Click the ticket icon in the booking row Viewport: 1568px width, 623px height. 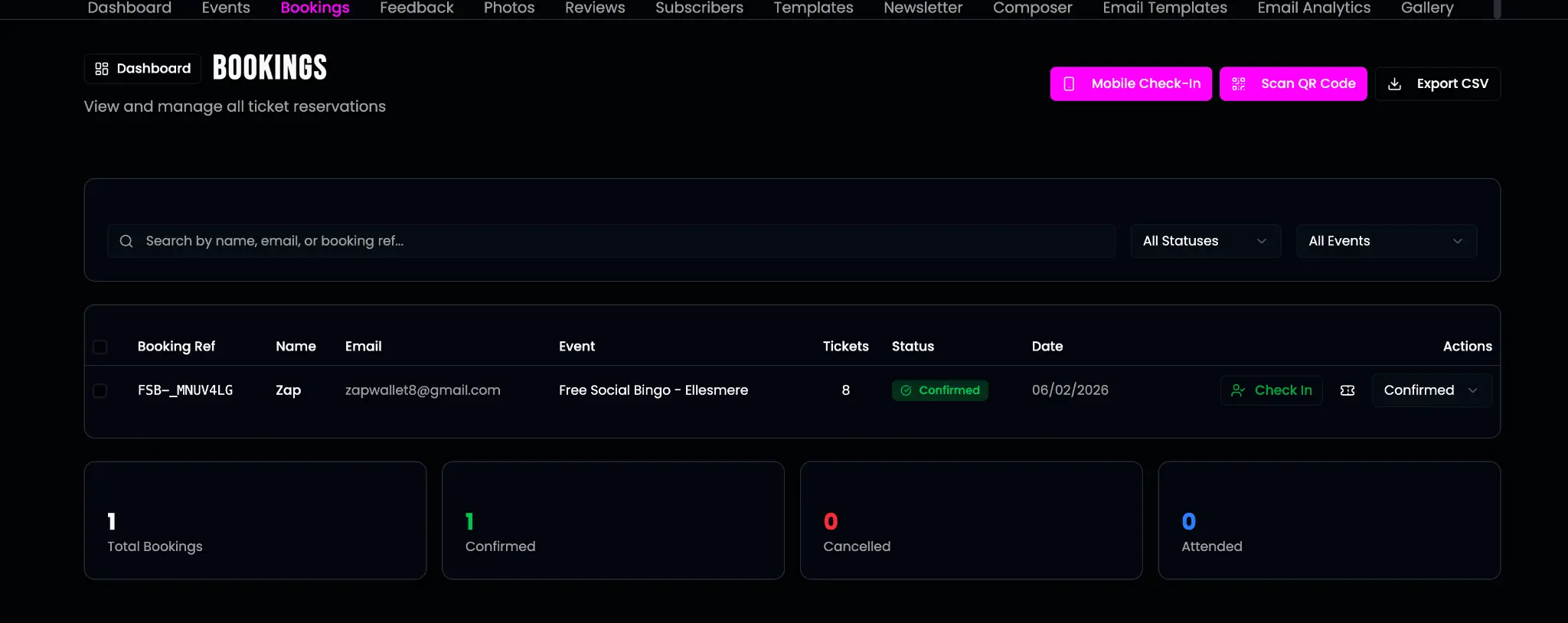tap(1347, 390)
